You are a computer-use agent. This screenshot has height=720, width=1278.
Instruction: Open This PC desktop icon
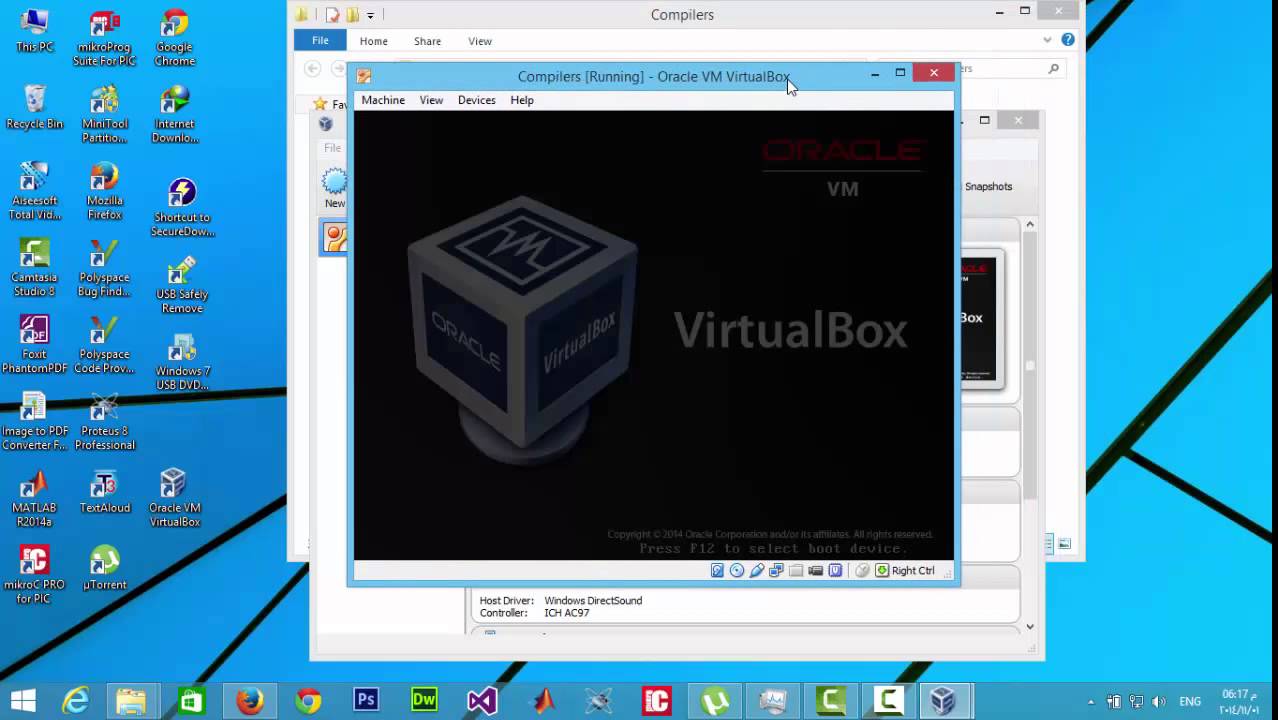point(34,31)
